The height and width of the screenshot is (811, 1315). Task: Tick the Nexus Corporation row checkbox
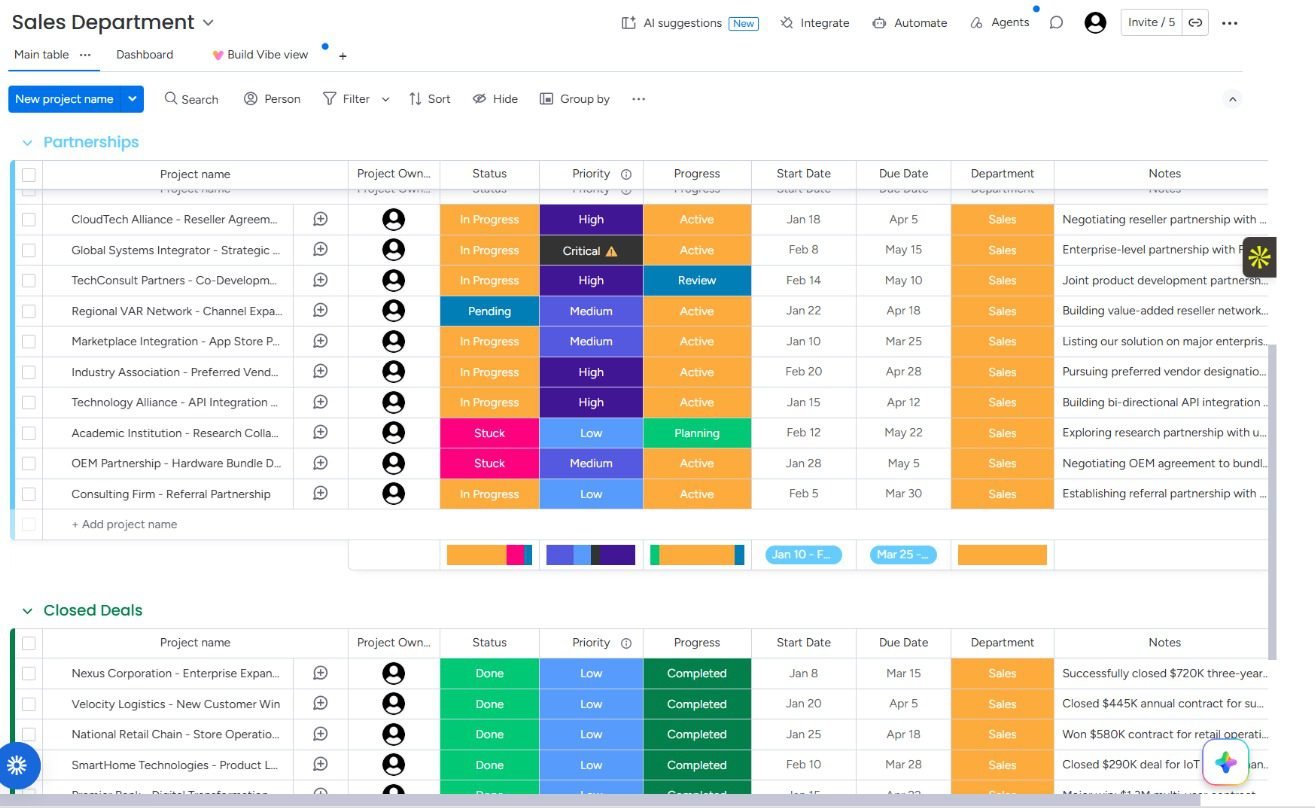point(29,673)
